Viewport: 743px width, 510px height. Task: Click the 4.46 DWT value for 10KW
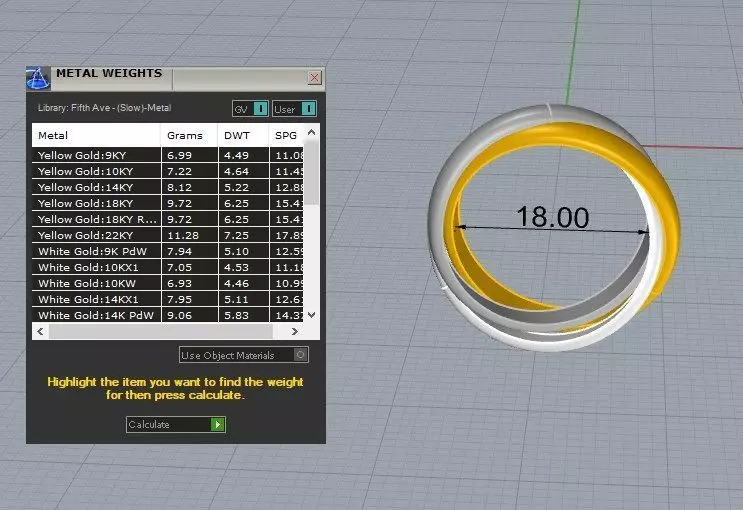236,284
